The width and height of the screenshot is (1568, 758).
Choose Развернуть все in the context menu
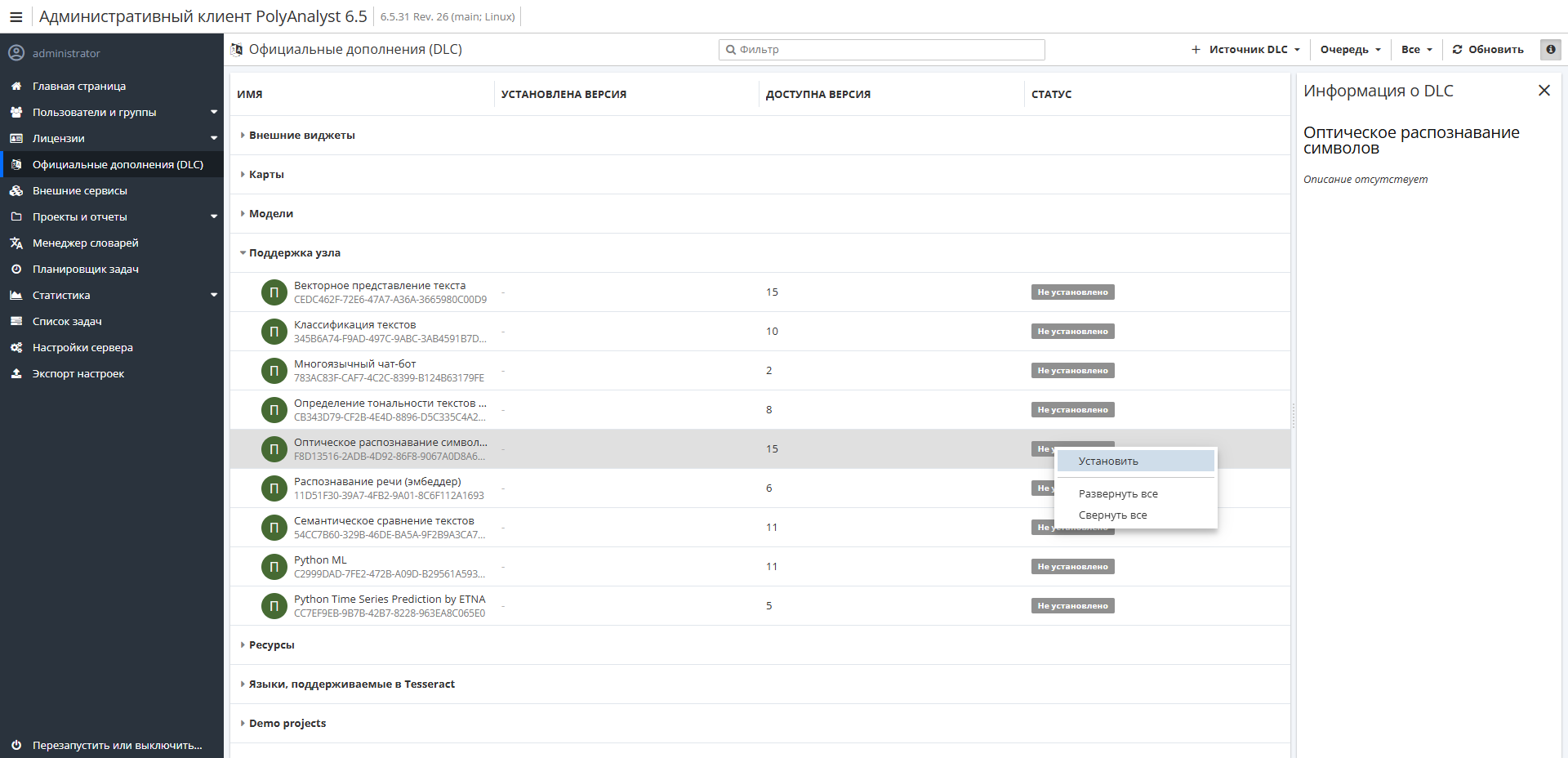click(x=1135, y=494)
